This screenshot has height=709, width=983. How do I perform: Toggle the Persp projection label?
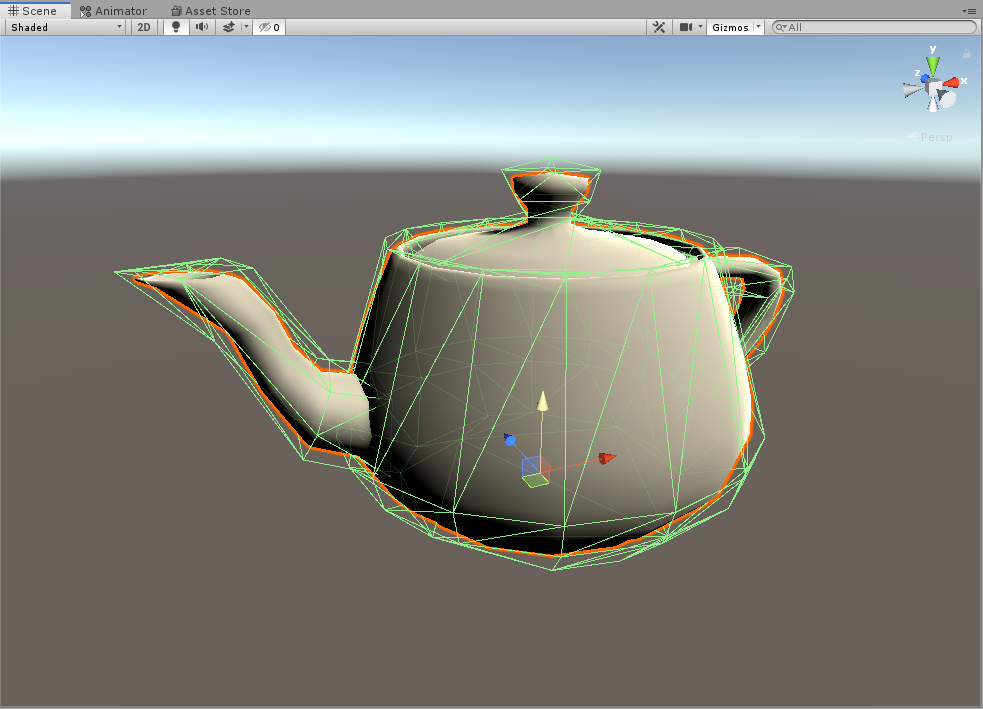930,137
